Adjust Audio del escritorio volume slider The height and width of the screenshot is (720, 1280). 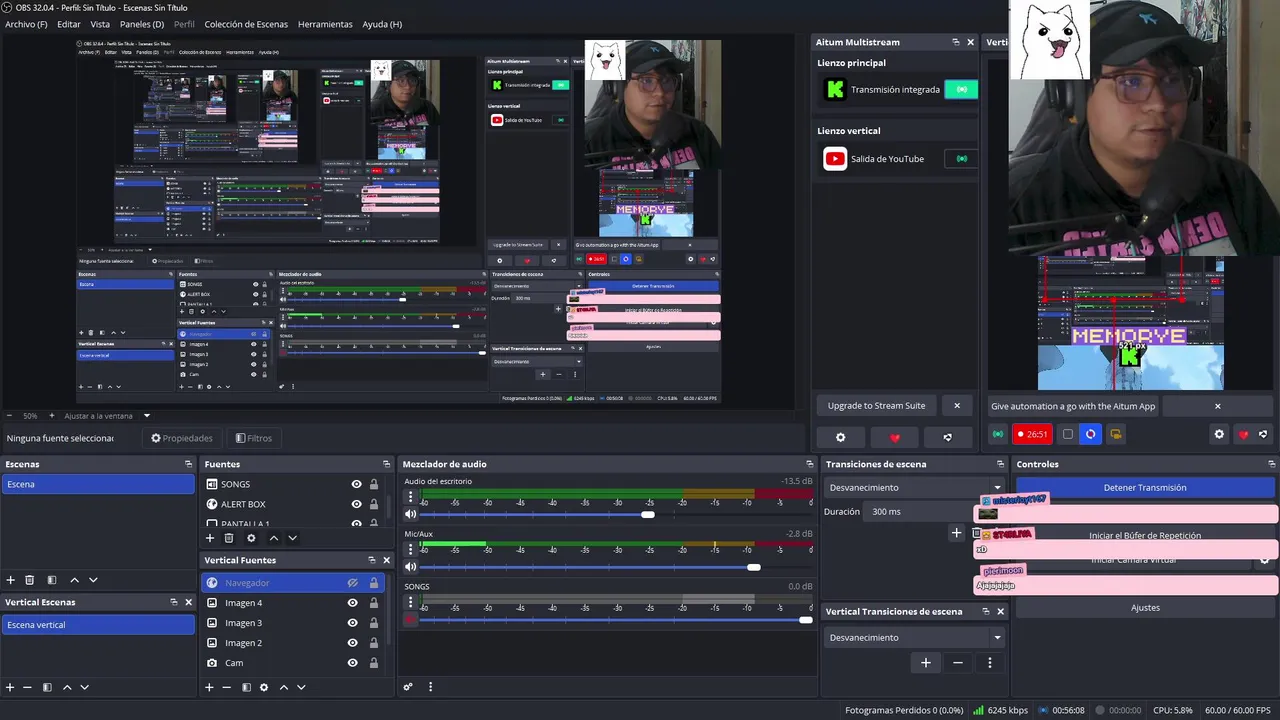648,514
